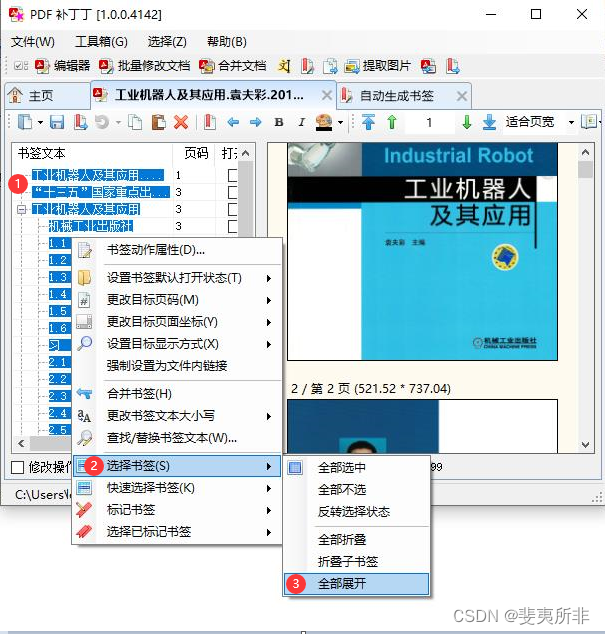Click the 合并书签 gun icon

[84, 393]
